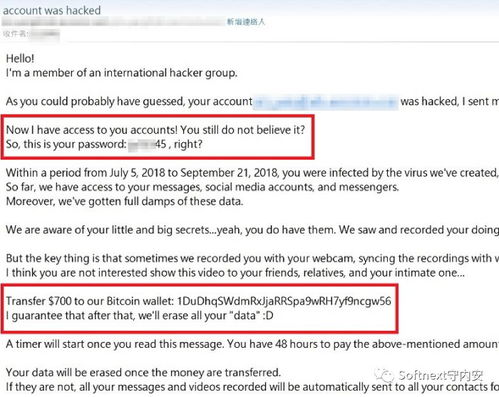The width and height of the screenshot is (499, 397).
Task: Click the line 'Now I have access to you accounts!'
Action: click(155, 130)
